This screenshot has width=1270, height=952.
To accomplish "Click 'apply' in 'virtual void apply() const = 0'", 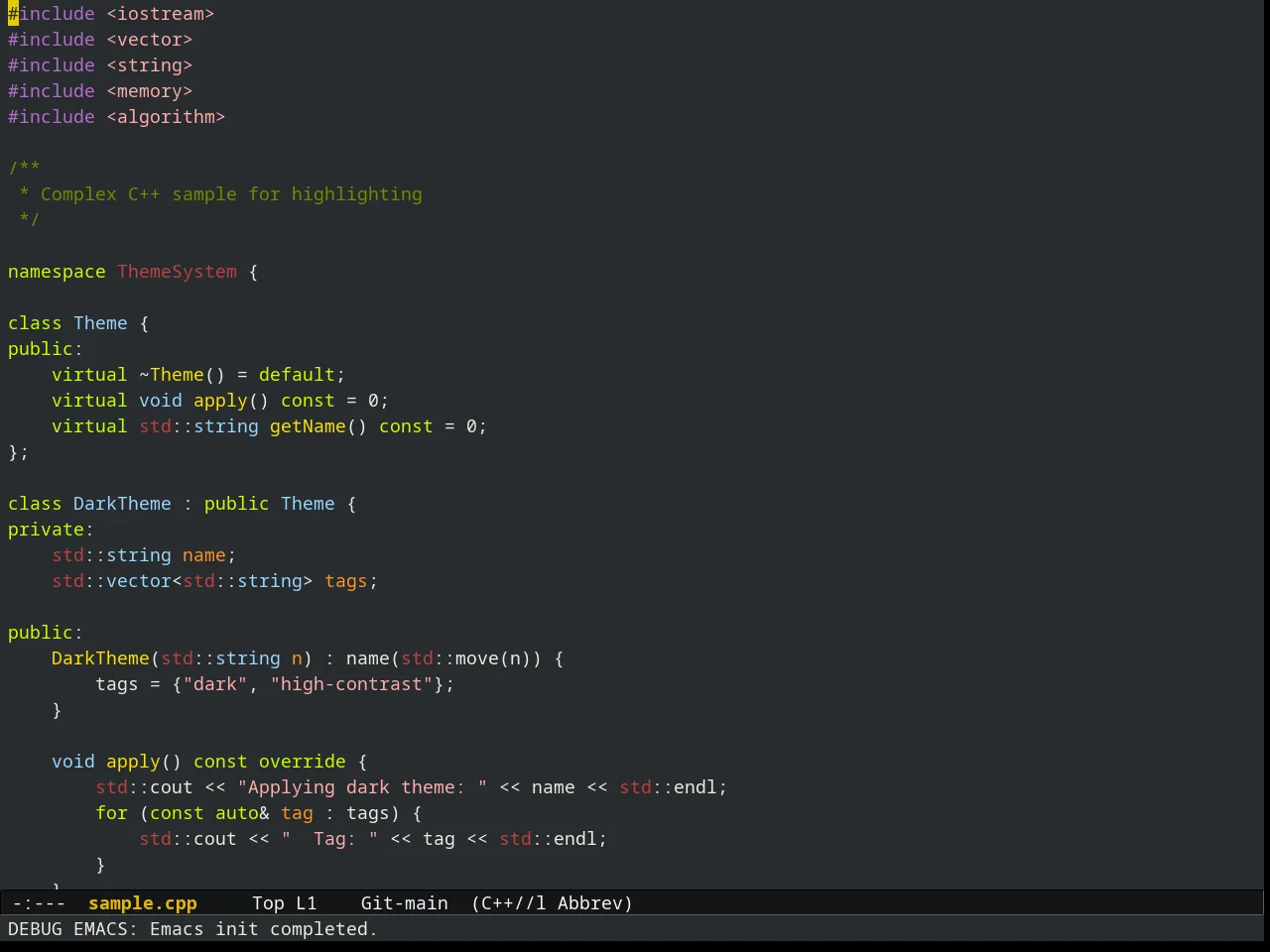I will 220,401.
